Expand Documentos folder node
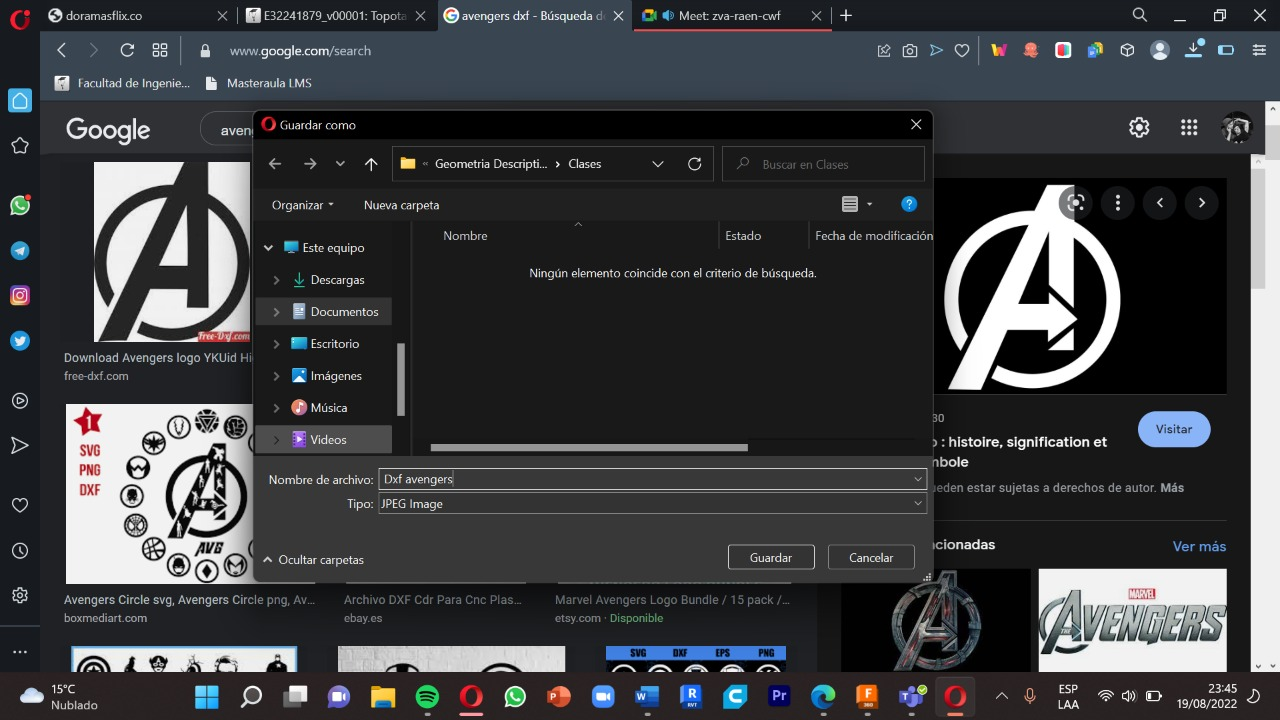The width and height of the screenshot is (1280, 720). (277, 312)
